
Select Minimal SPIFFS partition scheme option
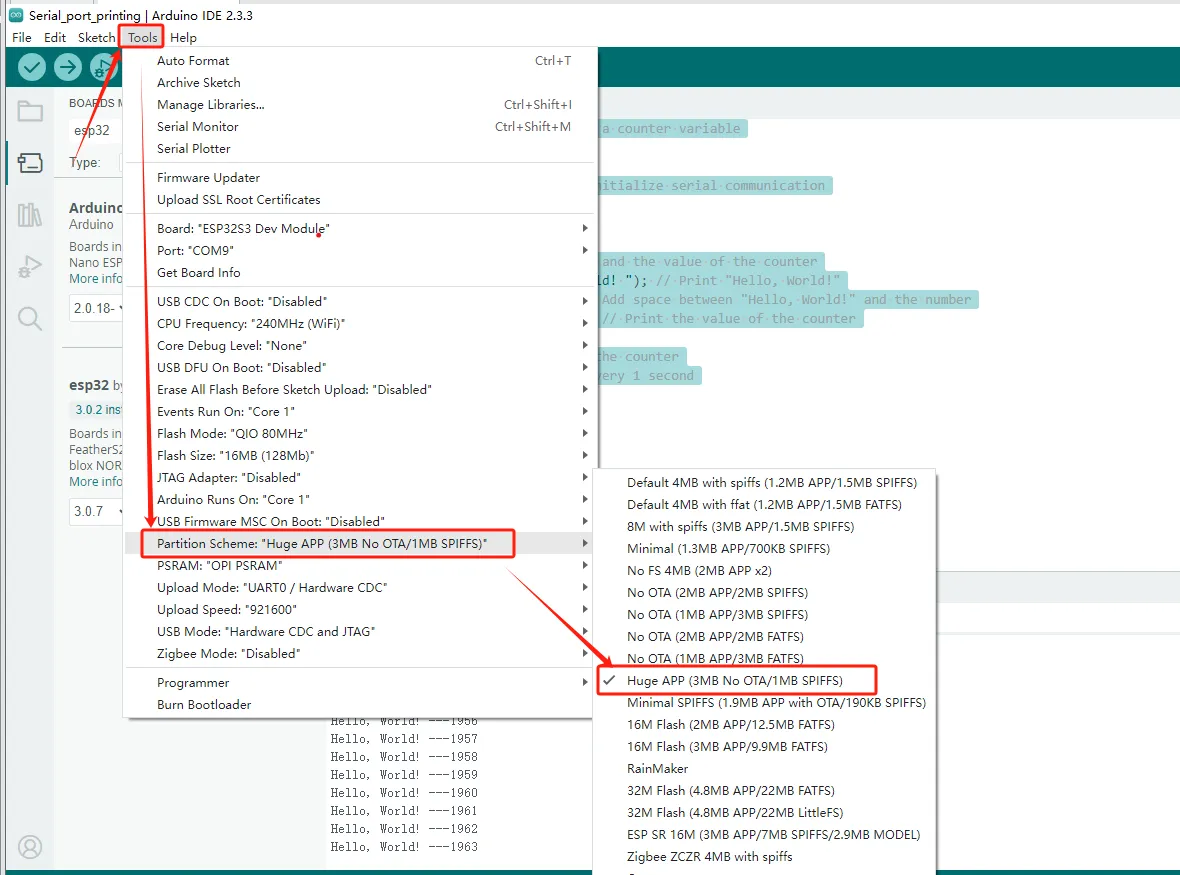tap(775, 702)
